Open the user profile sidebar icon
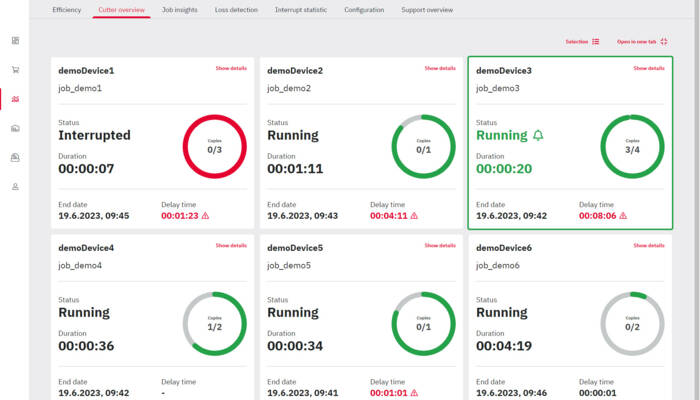This screenshot has width=700, height=400. pos(15,187)
